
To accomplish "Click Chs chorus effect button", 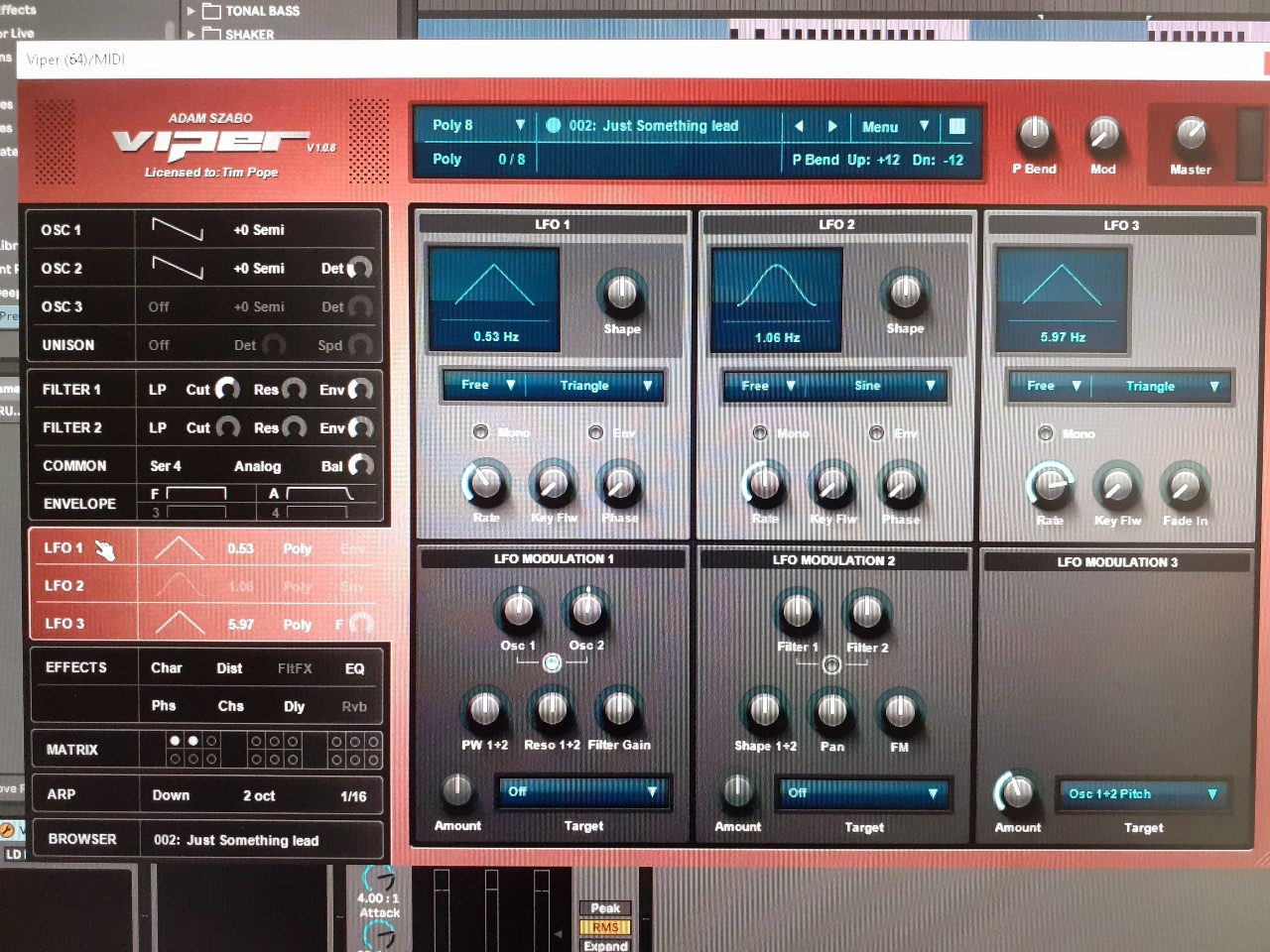I will point(230,706).
